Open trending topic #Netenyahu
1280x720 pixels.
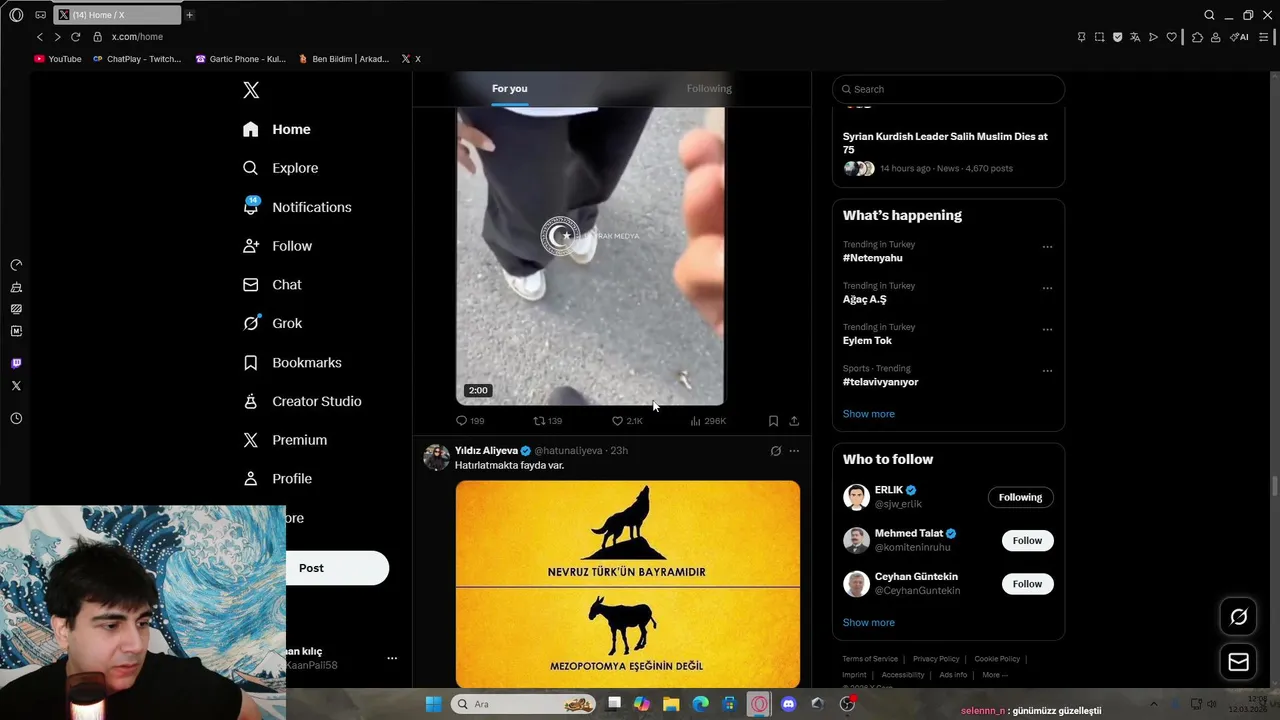(872, 258)
